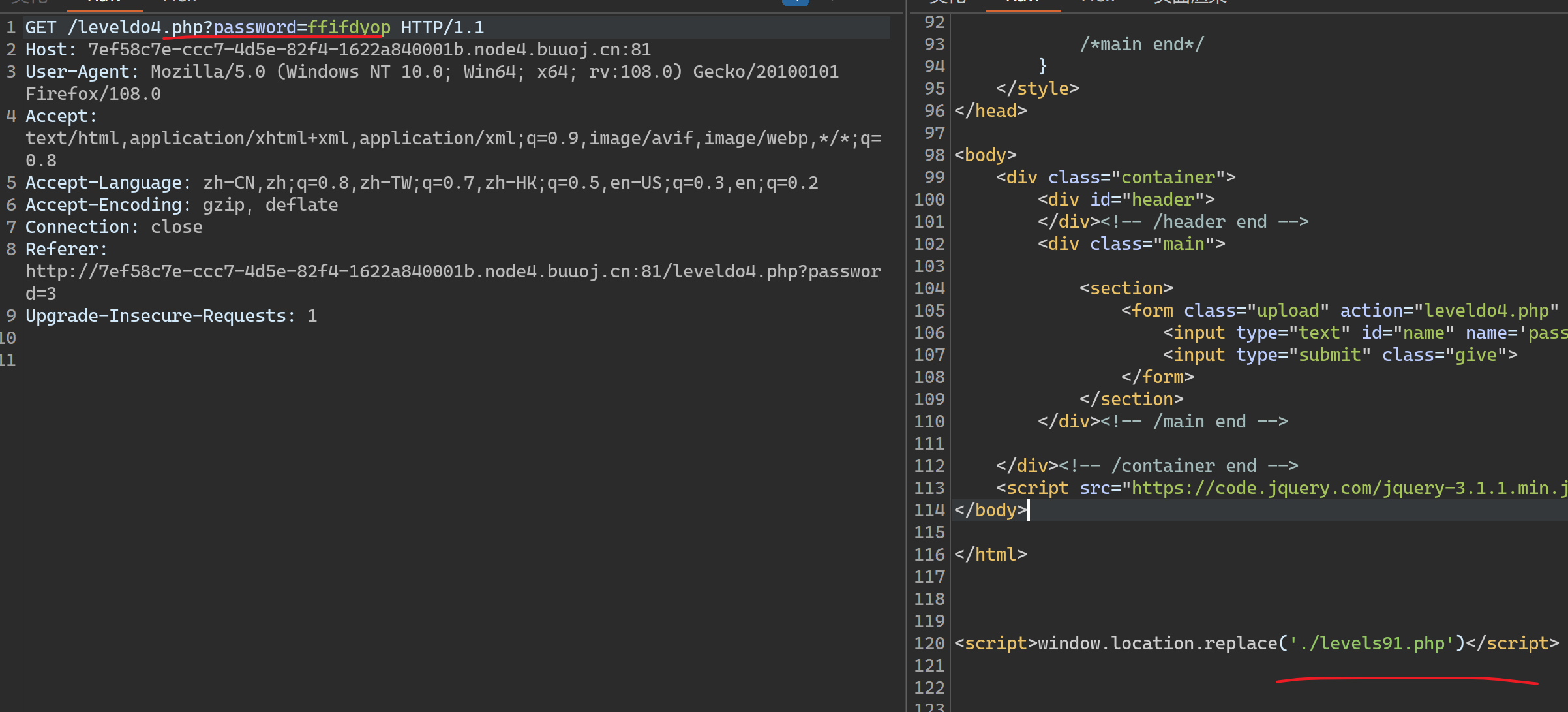The image size is (1568, 712).
Task: Click the Referer URL value line
Action: coord(453,271)
